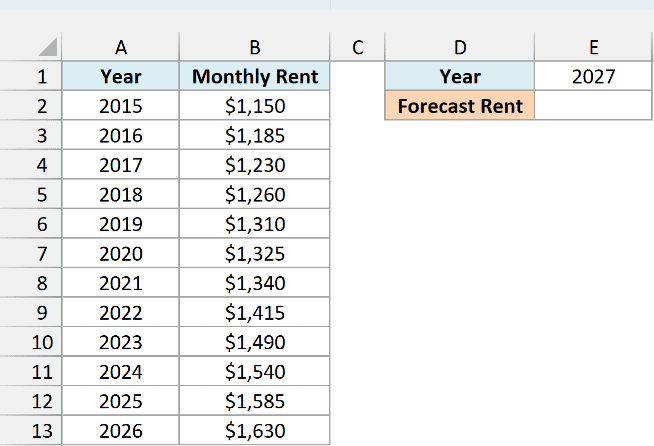Select row 6 header

pos(30,224)
